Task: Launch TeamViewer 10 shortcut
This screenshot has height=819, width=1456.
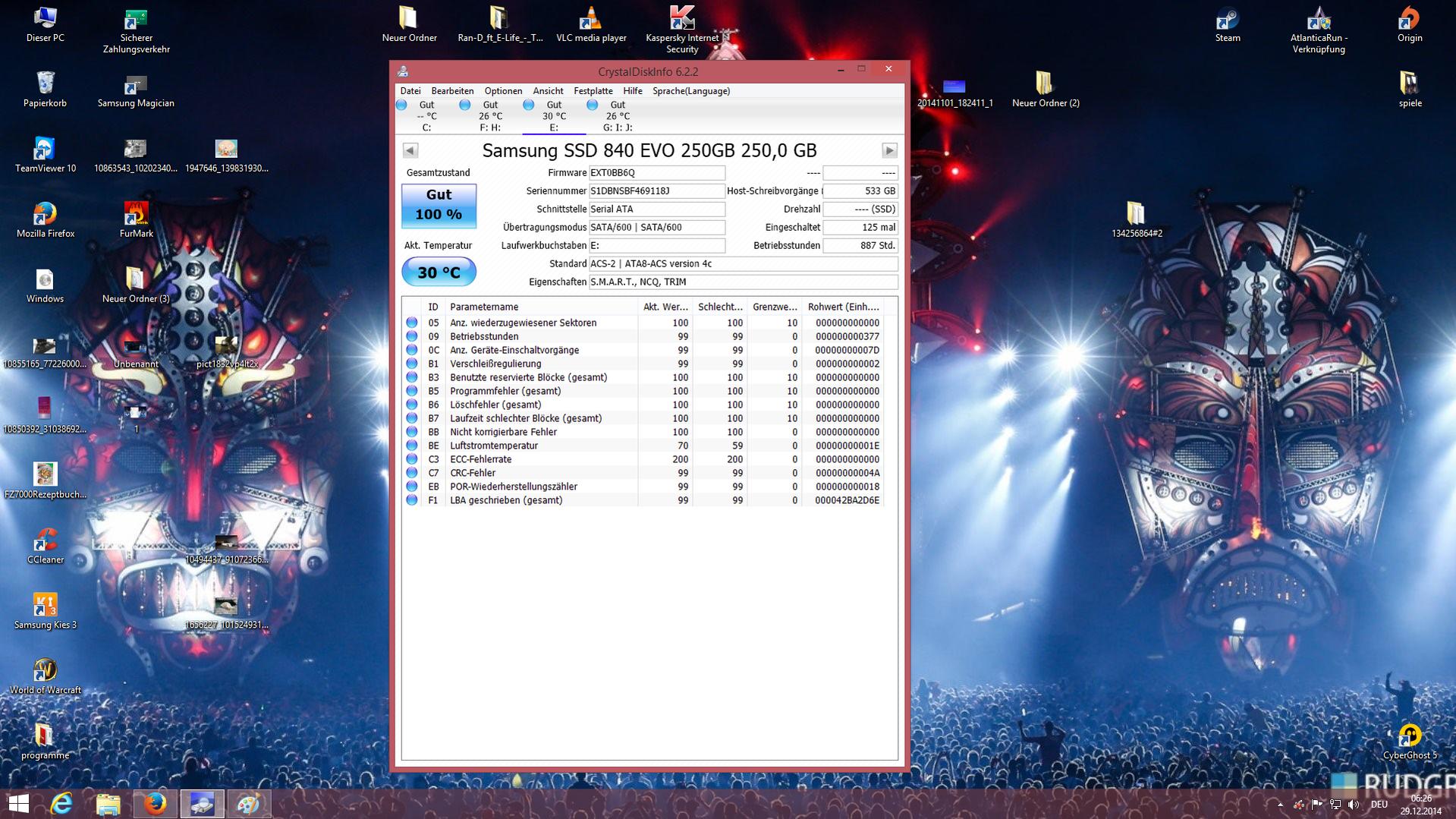Action: (x=45, y=155)
